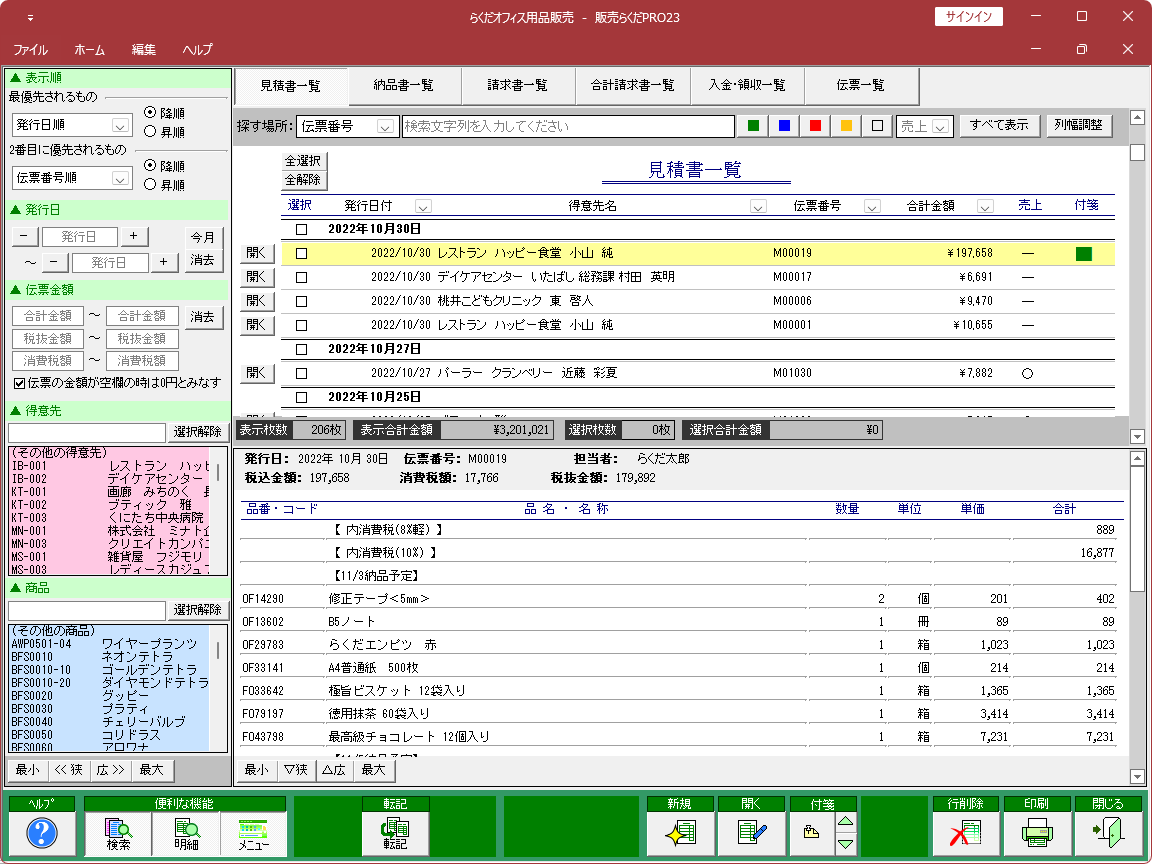Choose 降順 for the second priority sort
The height and width of the screenshot is (864, 1152).
(151, 165)
